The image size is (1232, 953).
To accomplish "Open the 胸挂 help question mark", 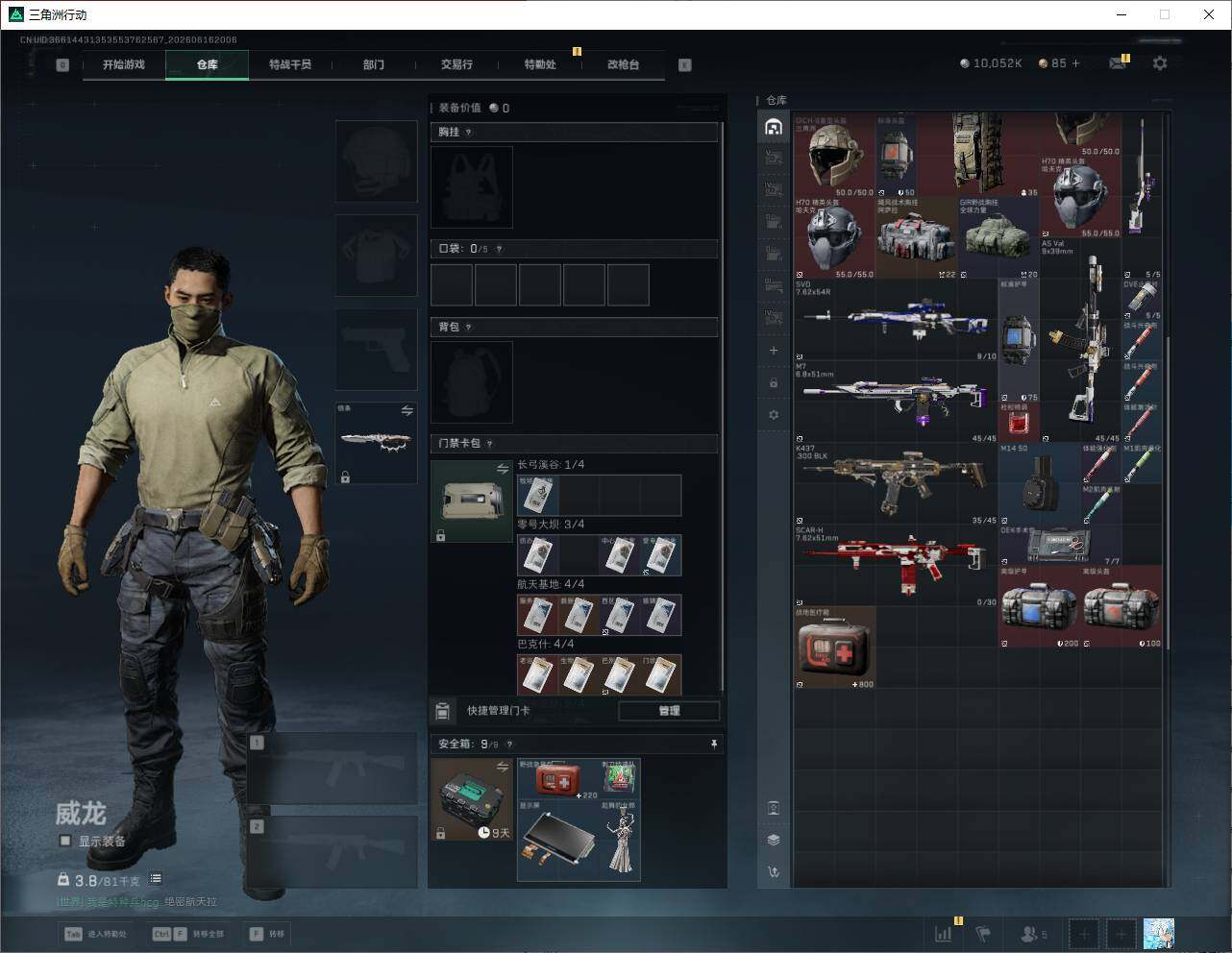I will [468, 133].
